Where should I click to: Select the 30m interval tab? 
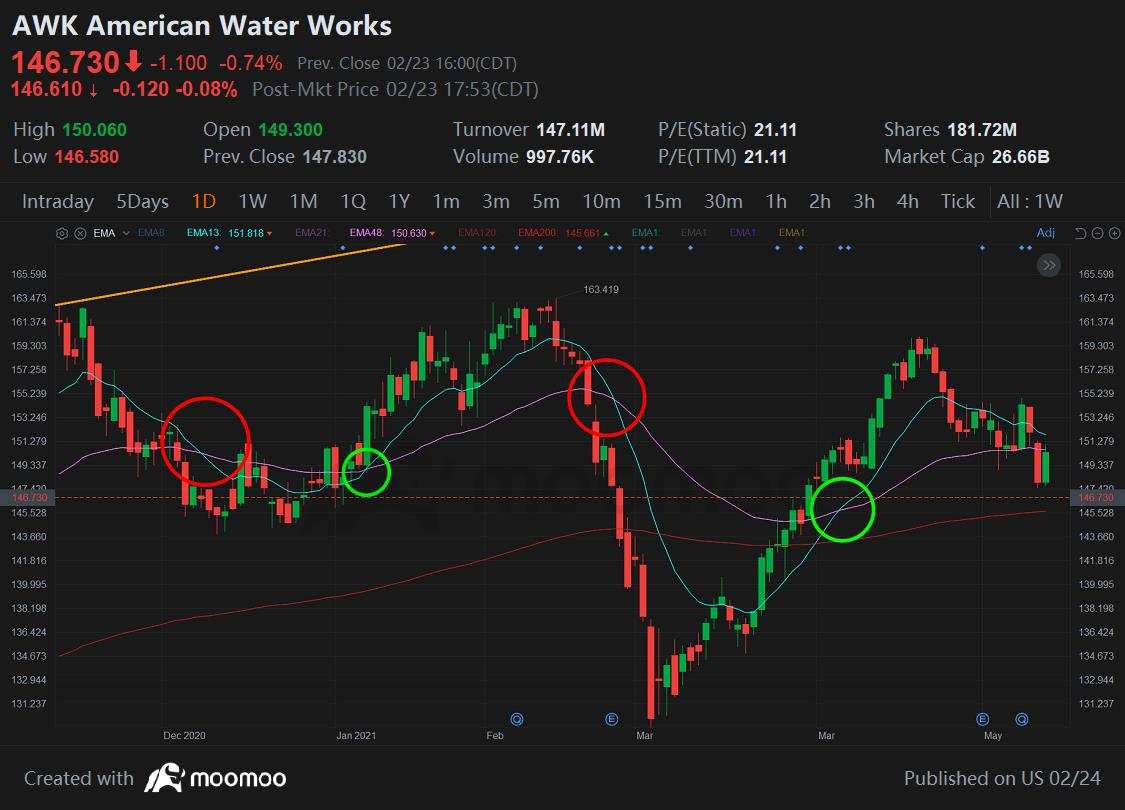(x=723, y=202)
